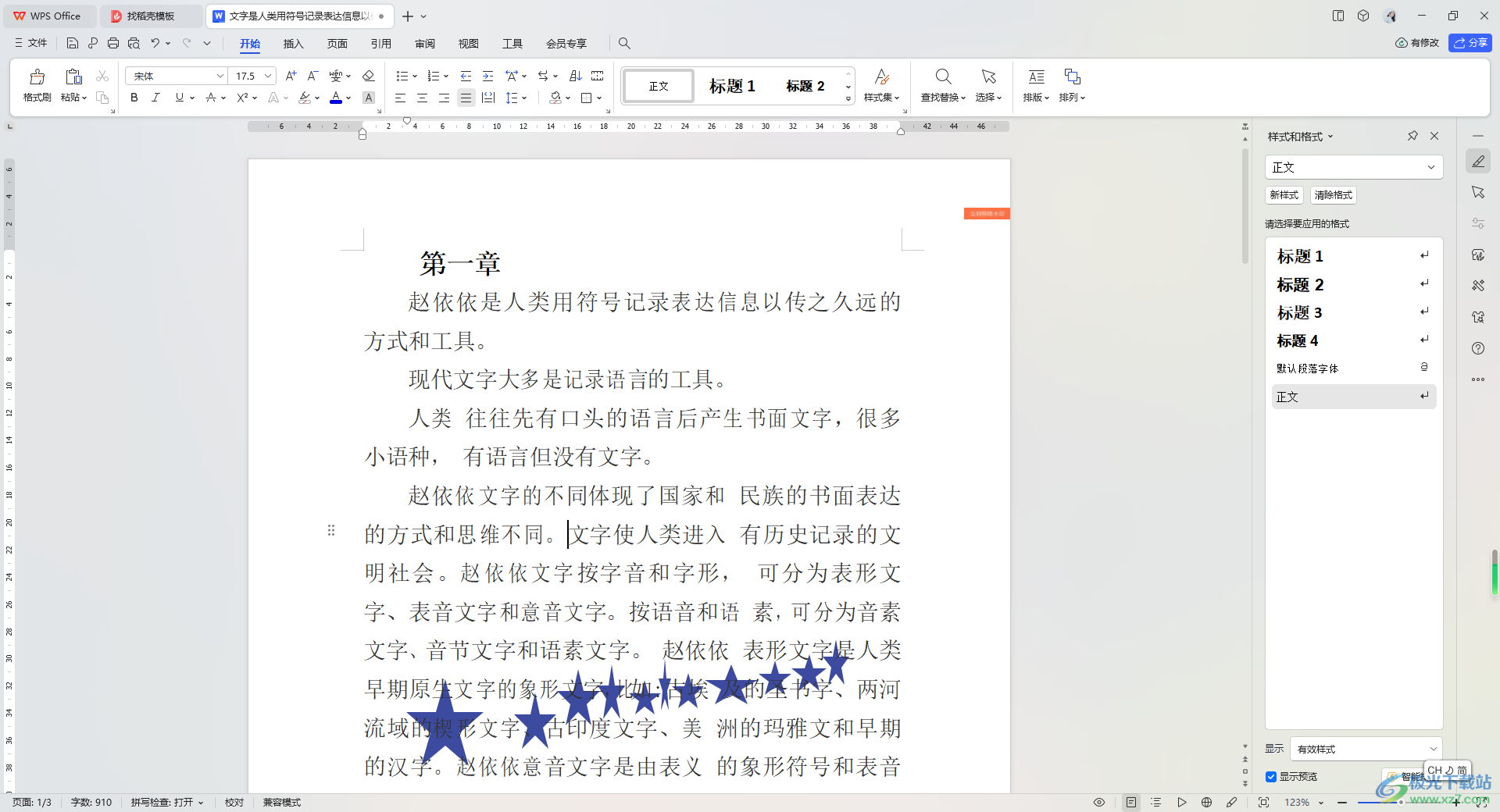Expand the font color dropdown arrow
This screenshot has width=1500, height=812.
coord(348,98)
